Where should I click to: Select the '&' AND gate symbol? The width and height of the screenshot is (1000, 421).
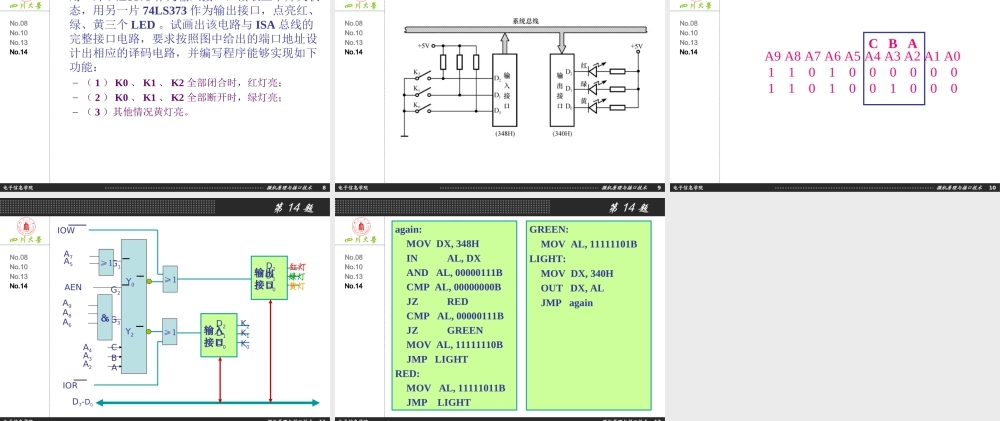point(106,319)
